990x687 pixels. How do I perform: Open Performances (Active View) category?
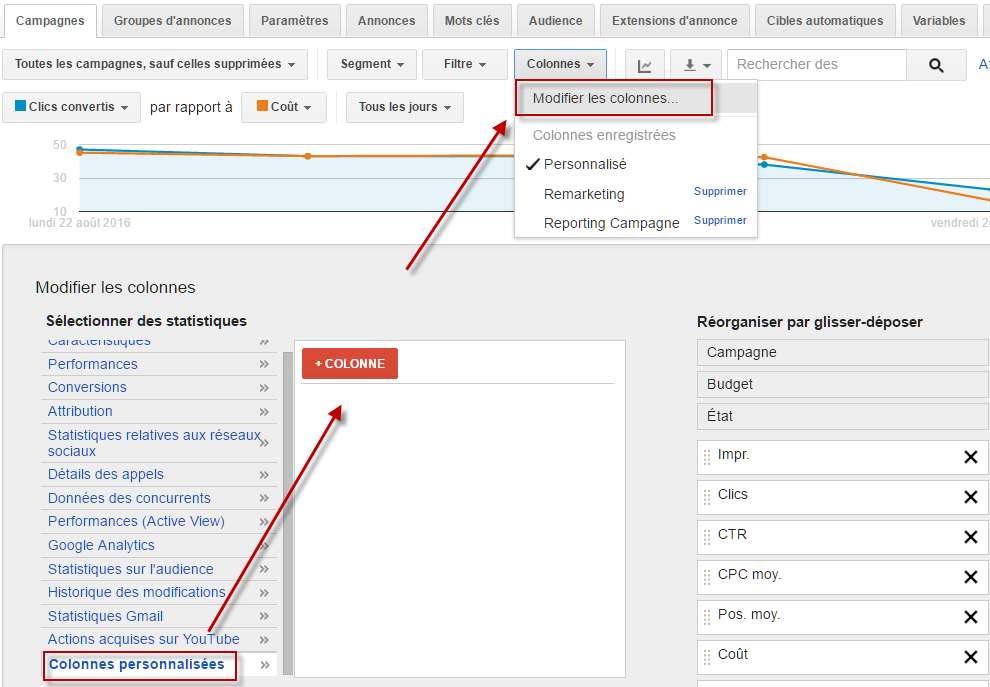(136, 522)
